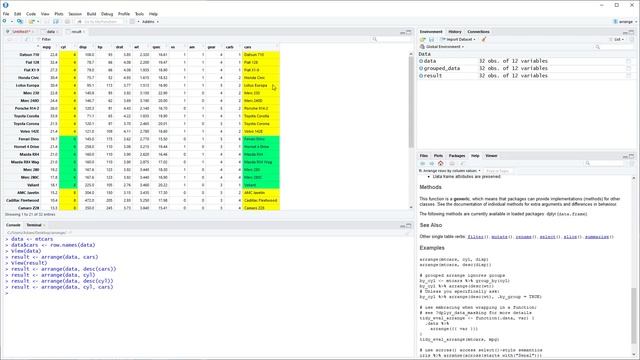
Task: Click the Filter funnel icon in data viewer
Action: click(39, 39)
